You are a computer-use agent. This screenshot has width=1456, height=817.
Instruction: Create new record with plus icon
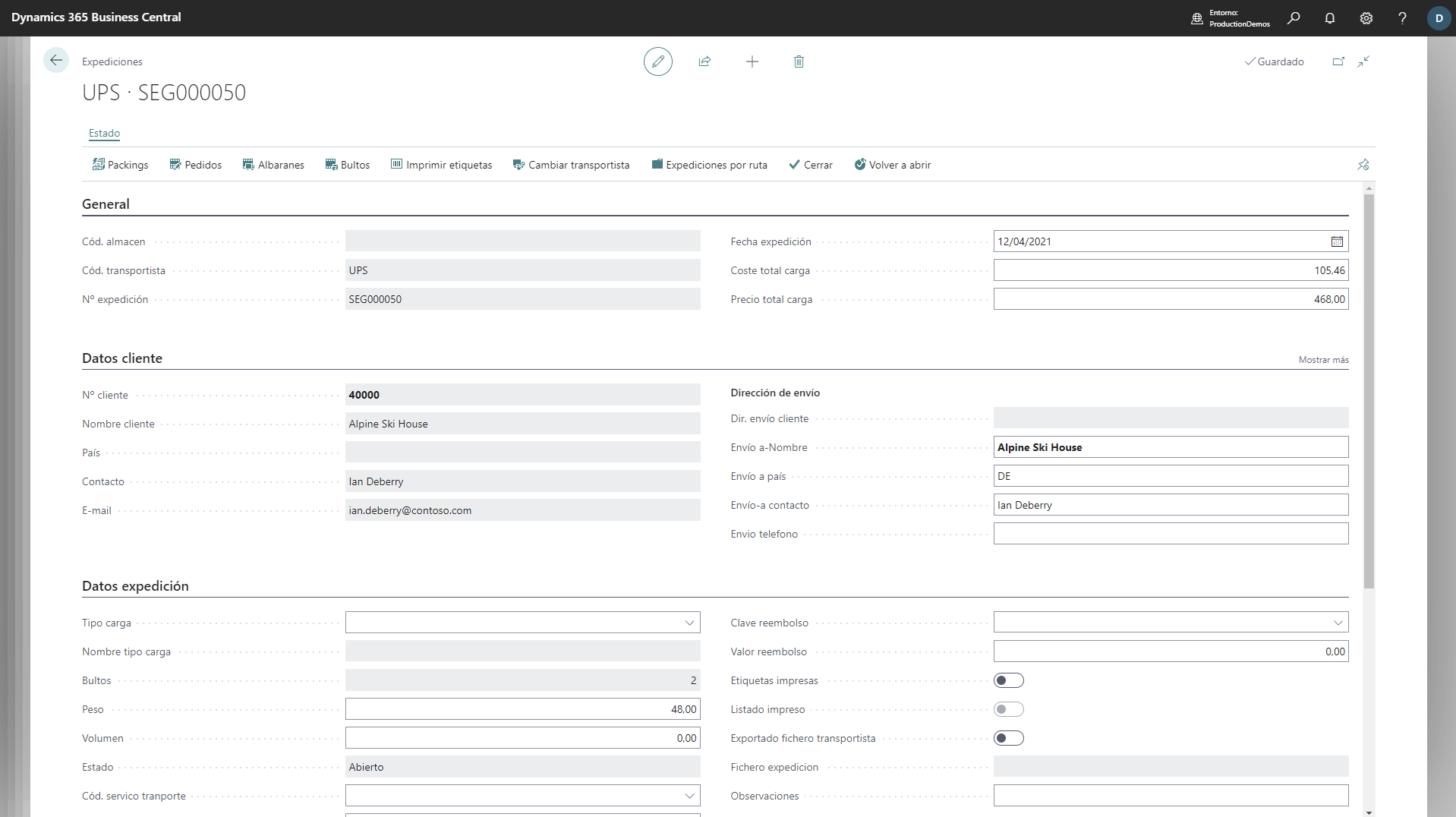[752, 62]
